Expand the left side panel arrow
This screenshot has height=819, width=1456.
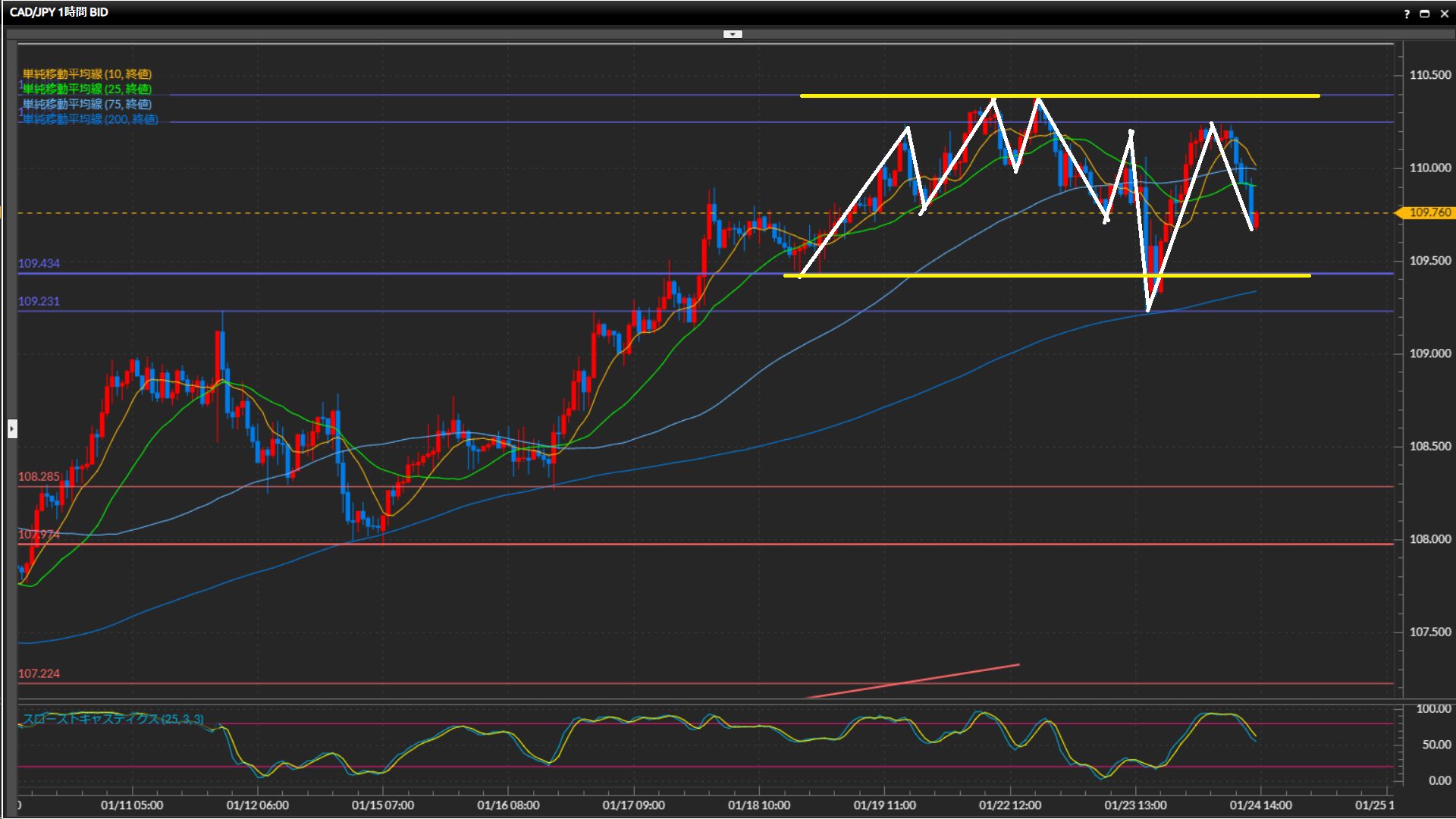(x=12, y=429)
